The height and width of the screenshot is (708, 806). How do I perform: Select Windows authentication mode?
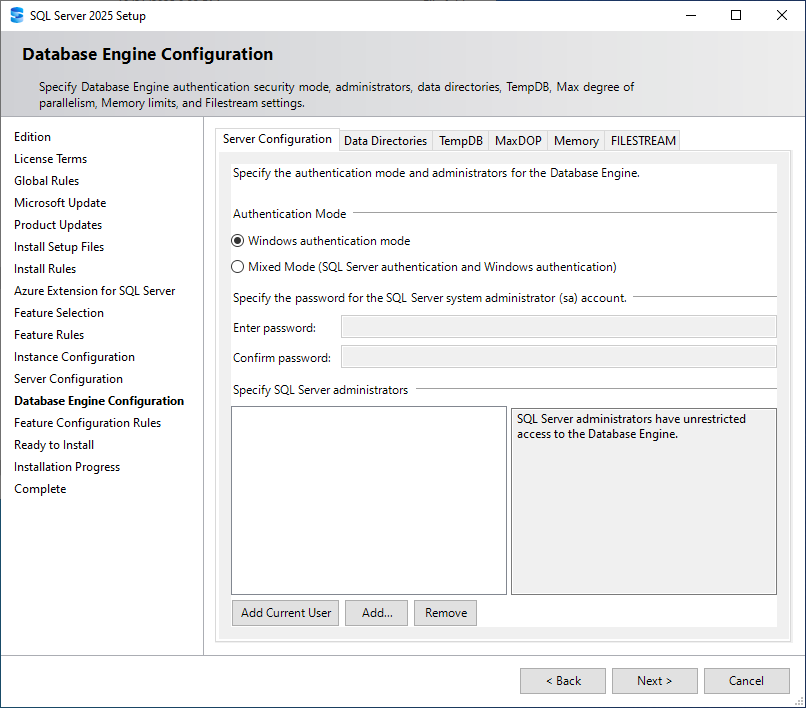[237, 240]
